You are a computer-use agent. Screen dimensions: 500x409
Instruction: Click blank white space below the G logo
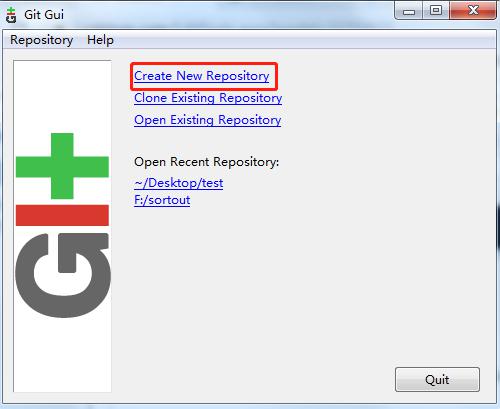[62, 355]
